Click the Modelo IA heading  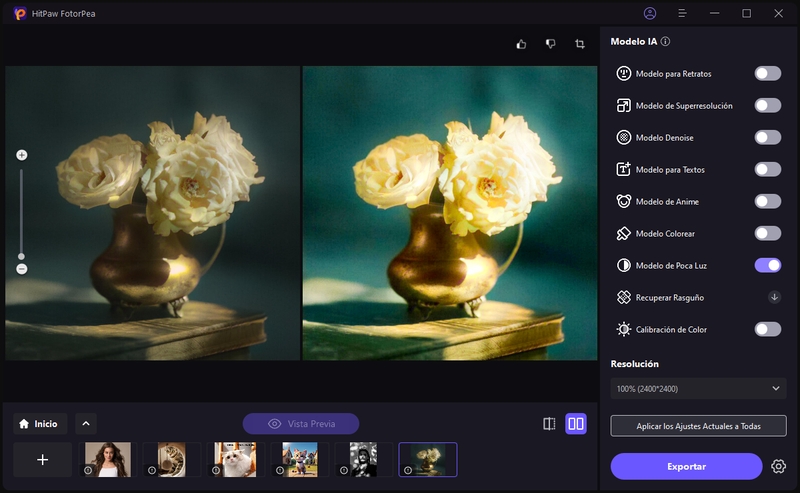pos(634,41)
